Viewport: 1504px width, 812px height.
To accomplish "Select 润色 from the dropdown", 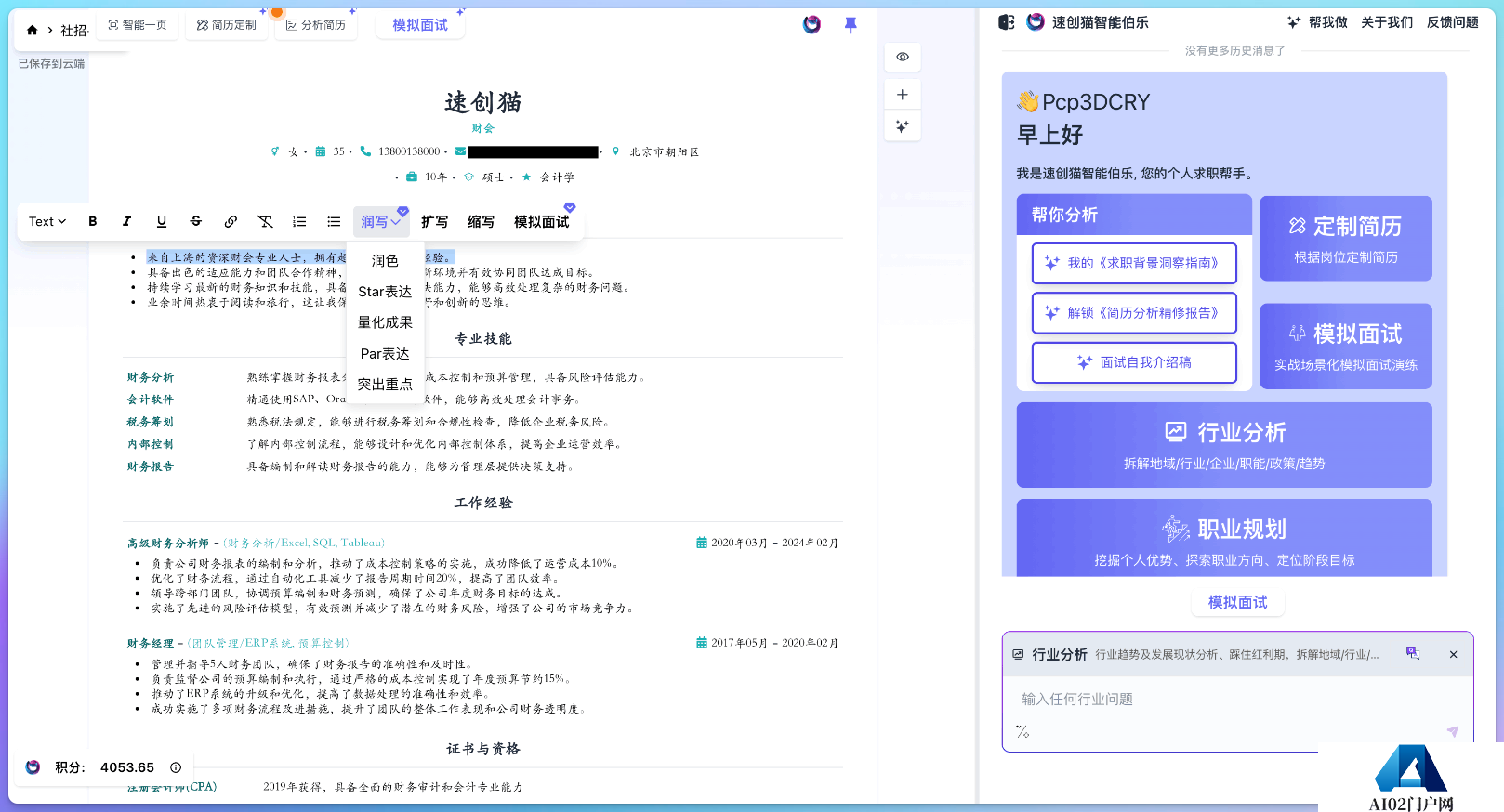I will click(x=385, y=261).
